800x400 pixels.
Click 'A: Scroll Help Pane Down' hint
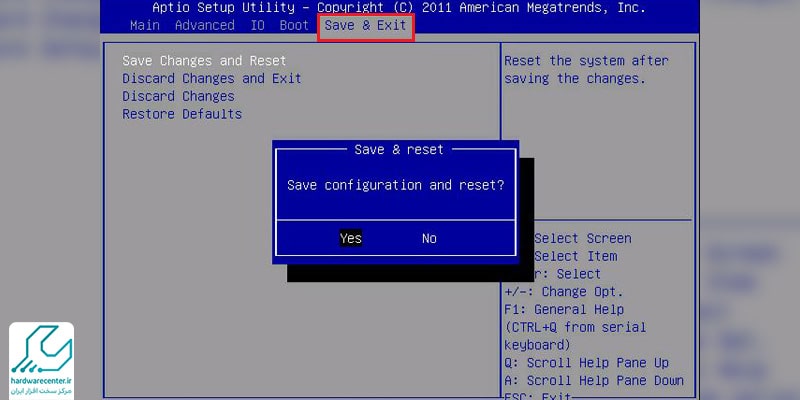594,381
